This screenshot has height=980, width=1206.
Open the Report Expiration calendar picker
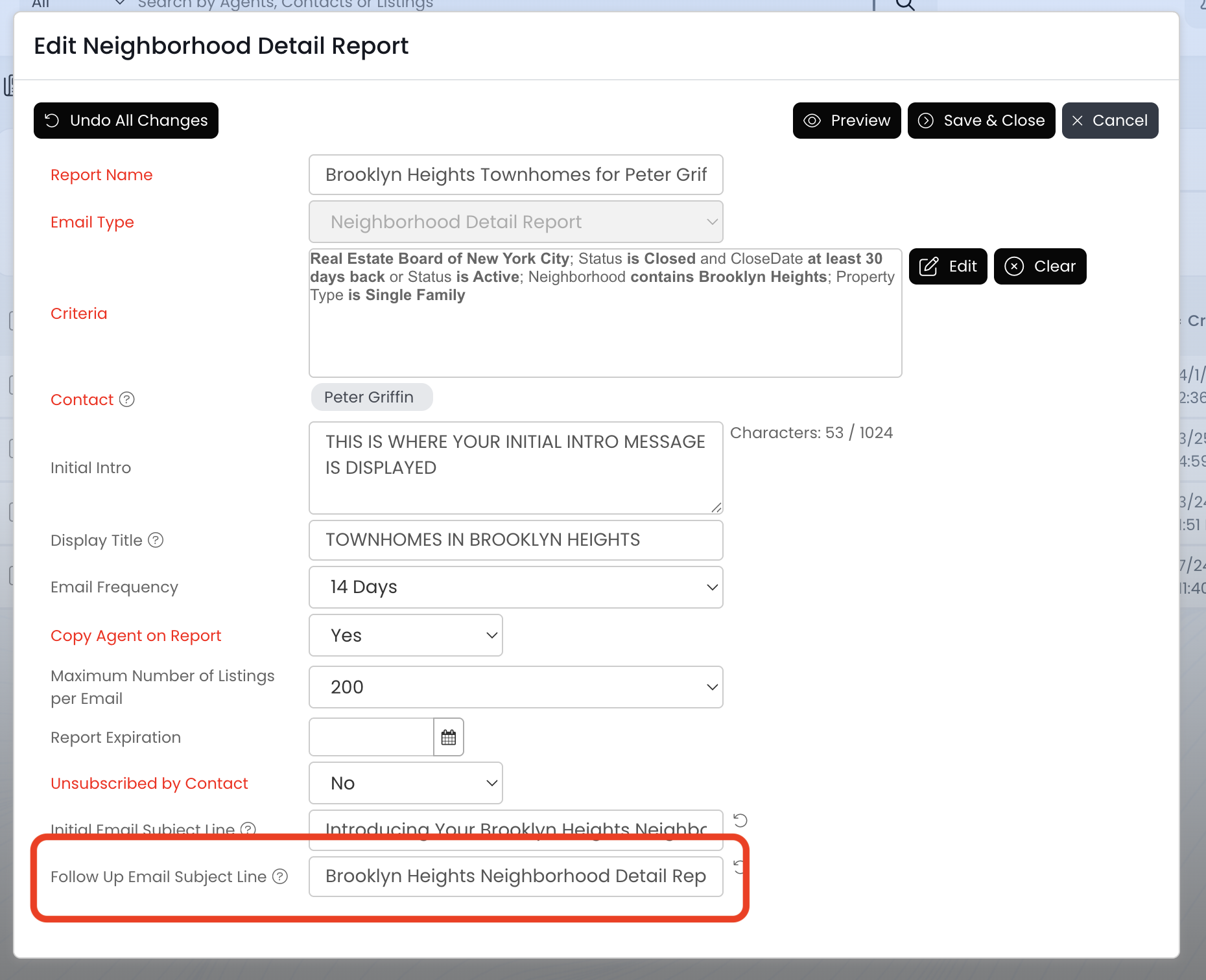point(449,737)
